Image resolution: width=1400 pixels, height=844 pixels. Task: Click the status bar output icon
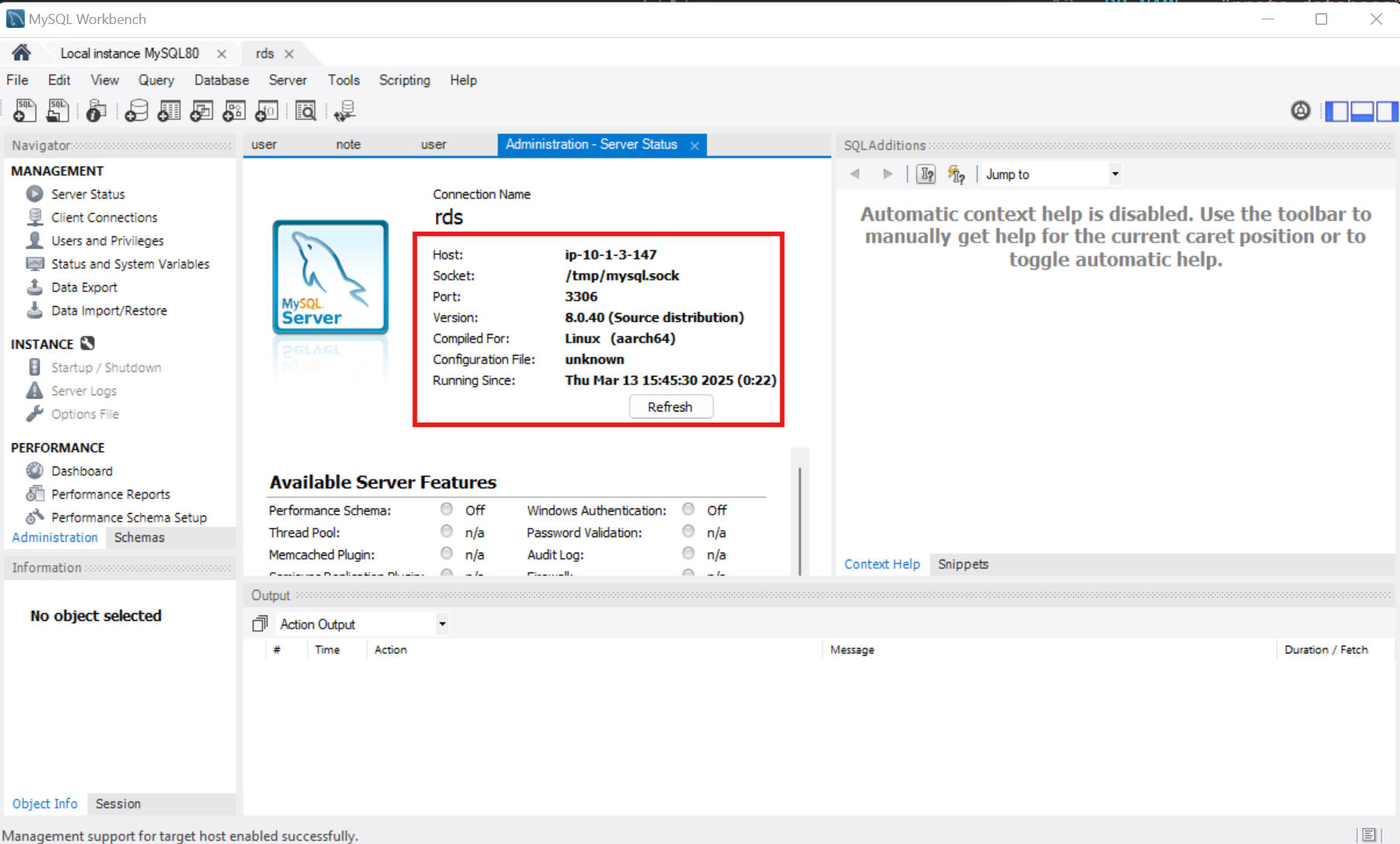click(x=1369, y=835)
